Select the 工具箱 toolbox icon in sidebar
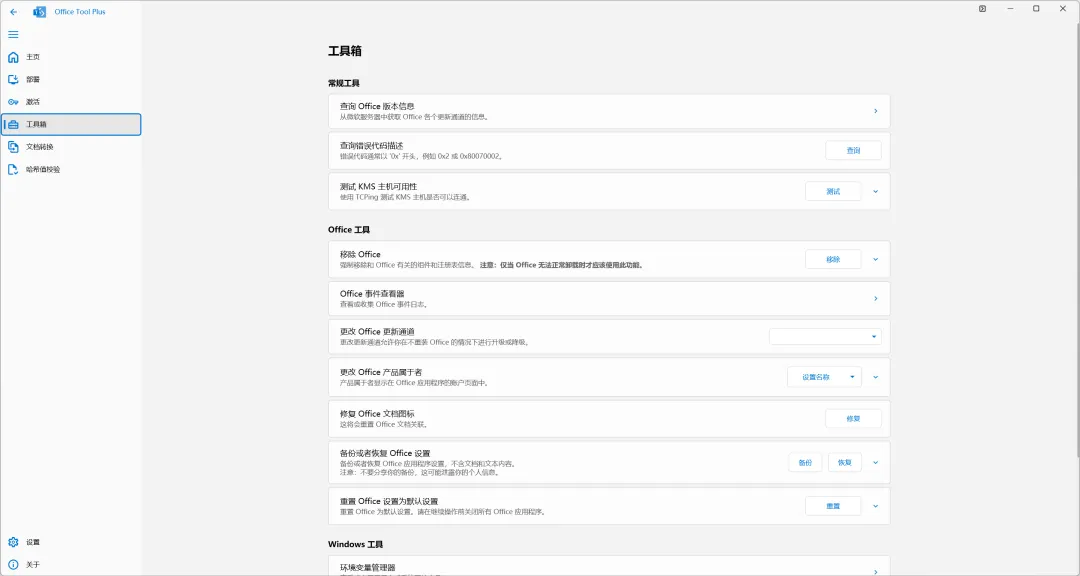Screen dimensions: 1080x576 coord(13,124)
